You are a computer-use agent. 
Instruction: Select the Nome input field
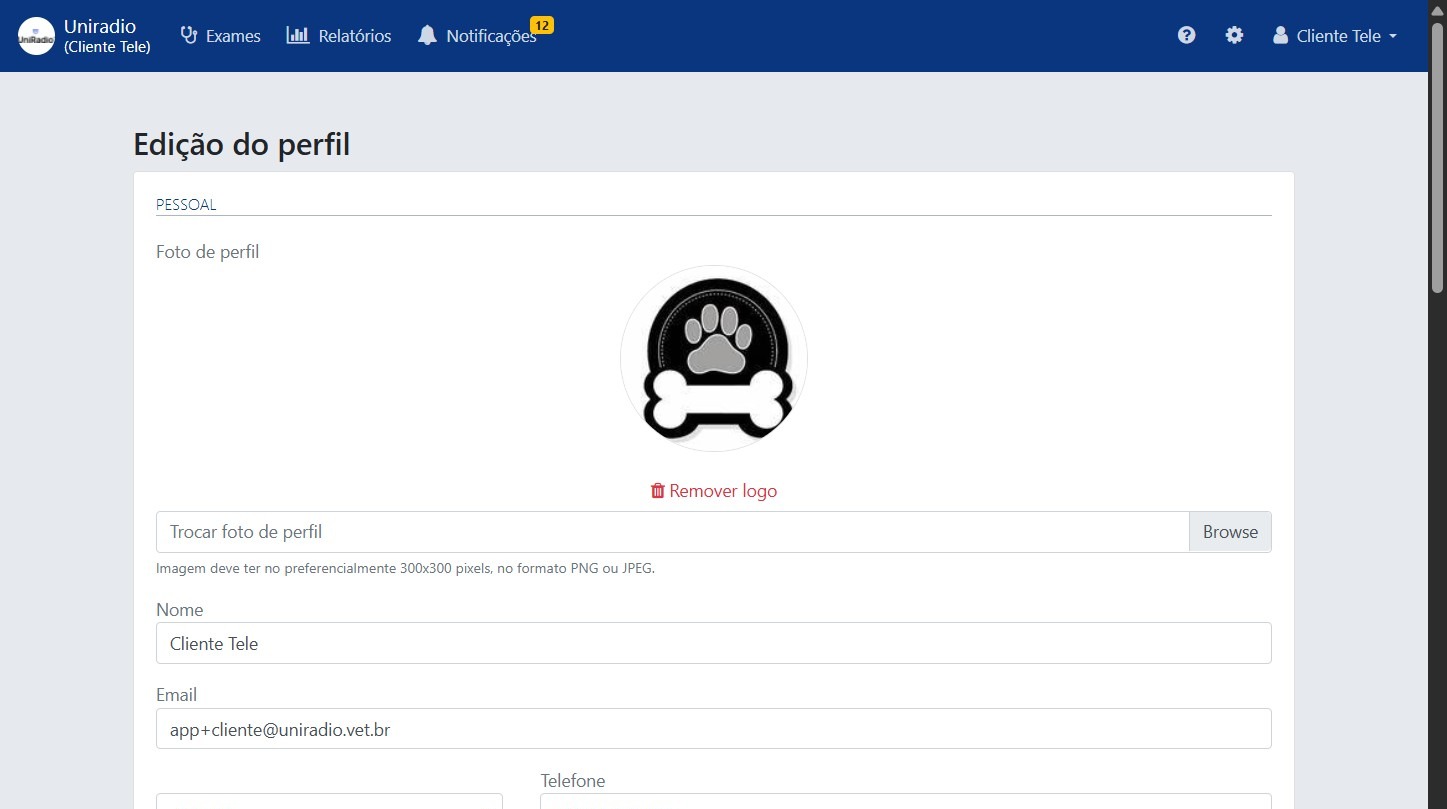[713, 643]
